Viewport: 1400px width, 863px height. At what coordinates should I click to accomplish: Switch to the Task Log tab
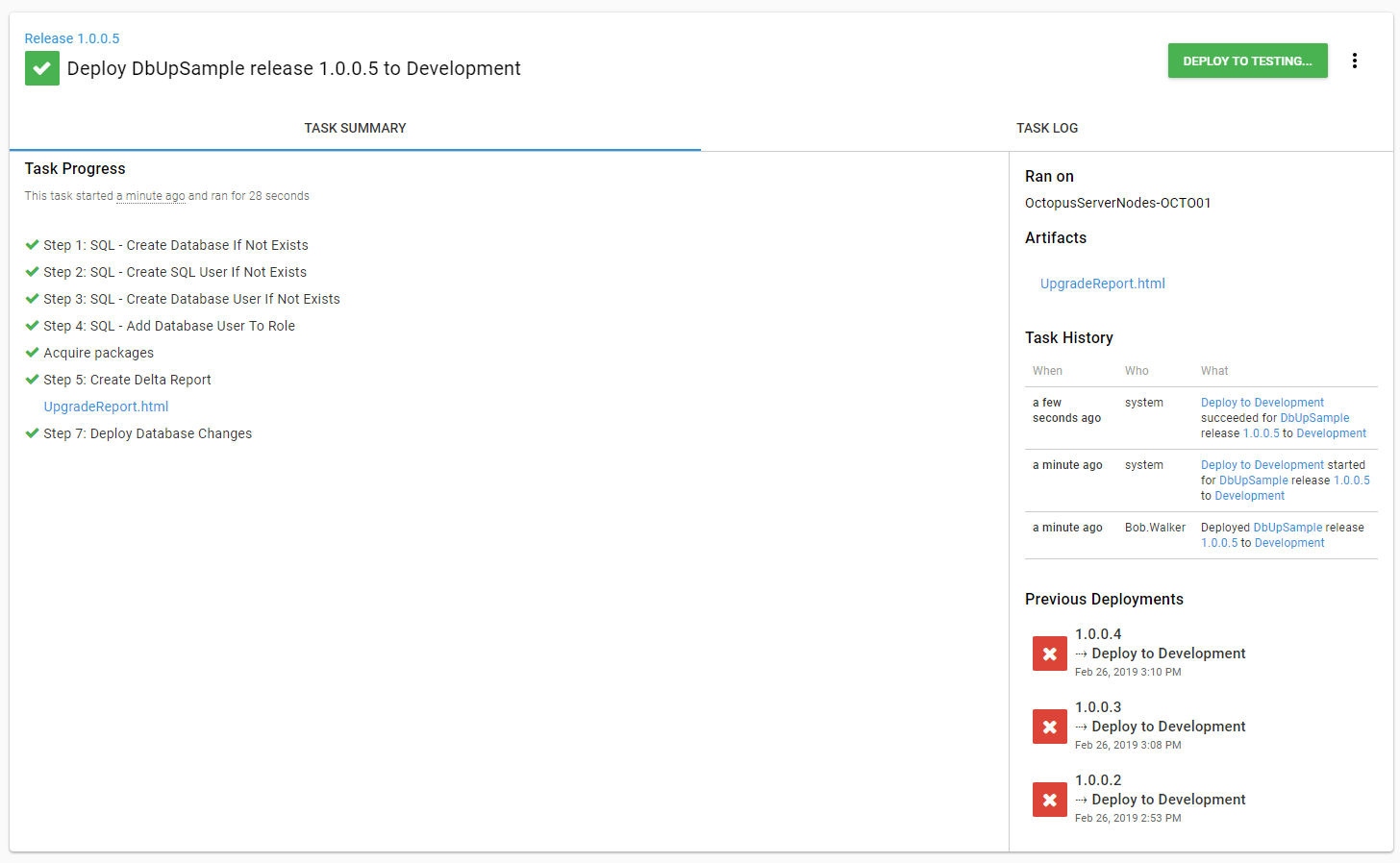1047,128
